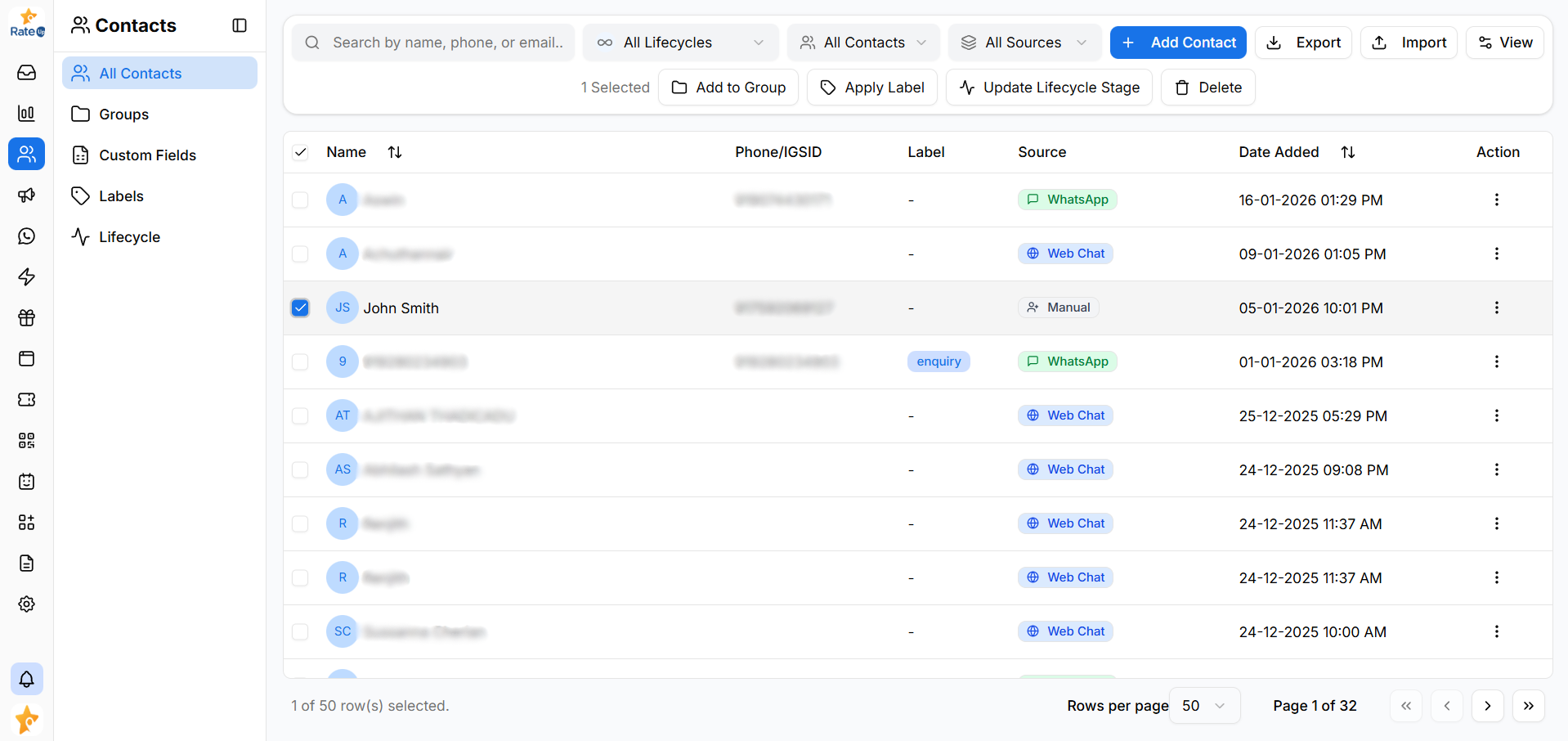This screenshot has height=741, width=1568.
Task: Select the gift Rewards icon
Action: tap(26, 318)
